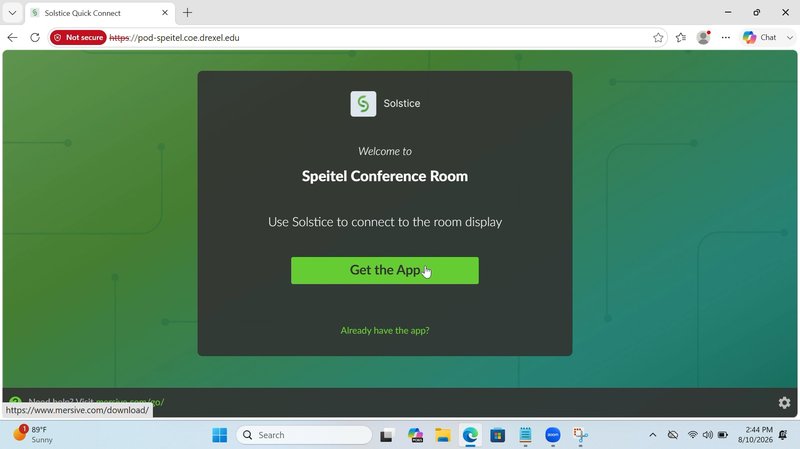800x449 pixels.
Task: Open a new browser tab
Action: click(187, 13)
